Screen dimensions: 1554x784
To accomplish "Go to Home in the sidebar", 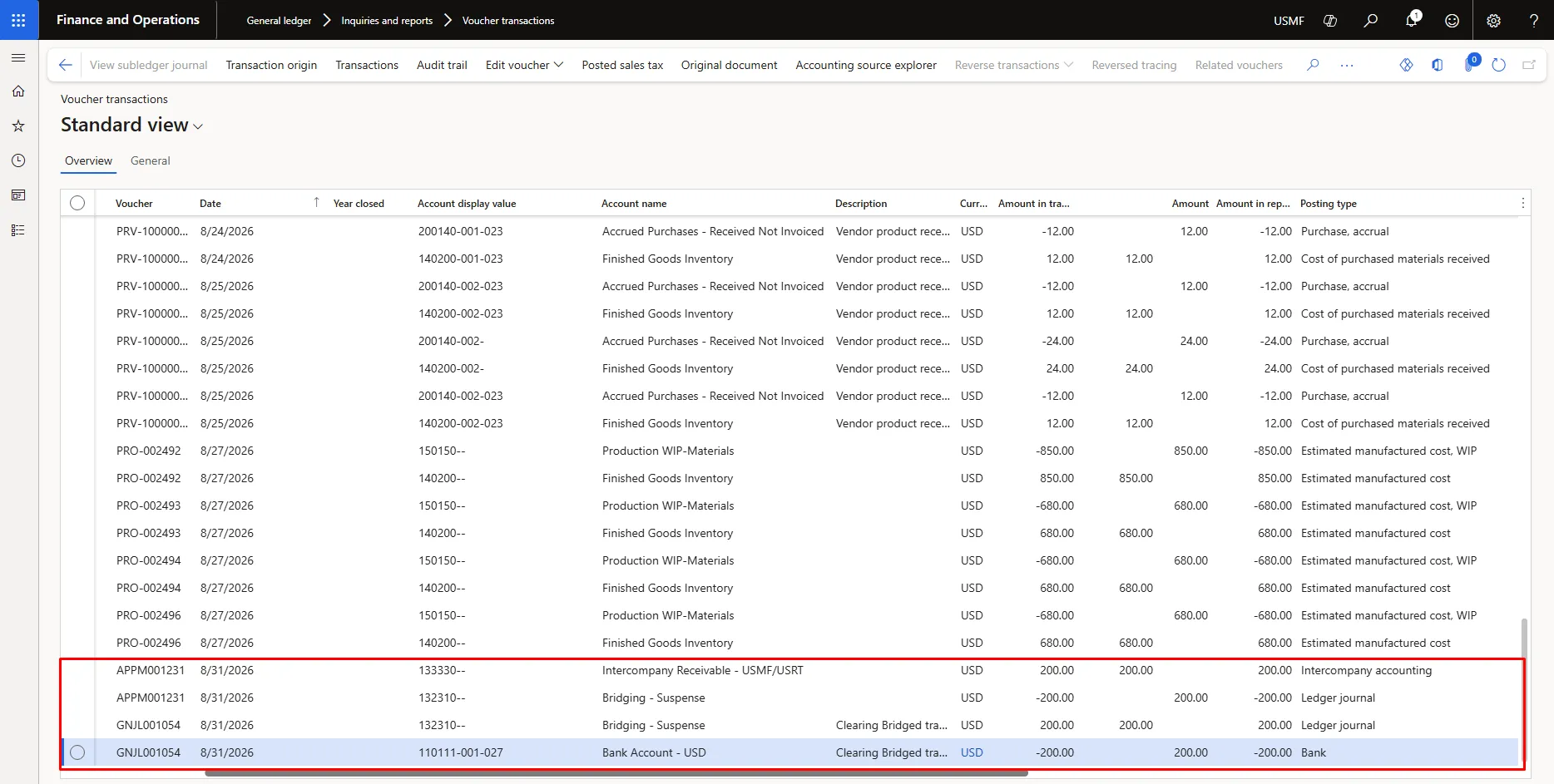I will [x=18, y=91].
